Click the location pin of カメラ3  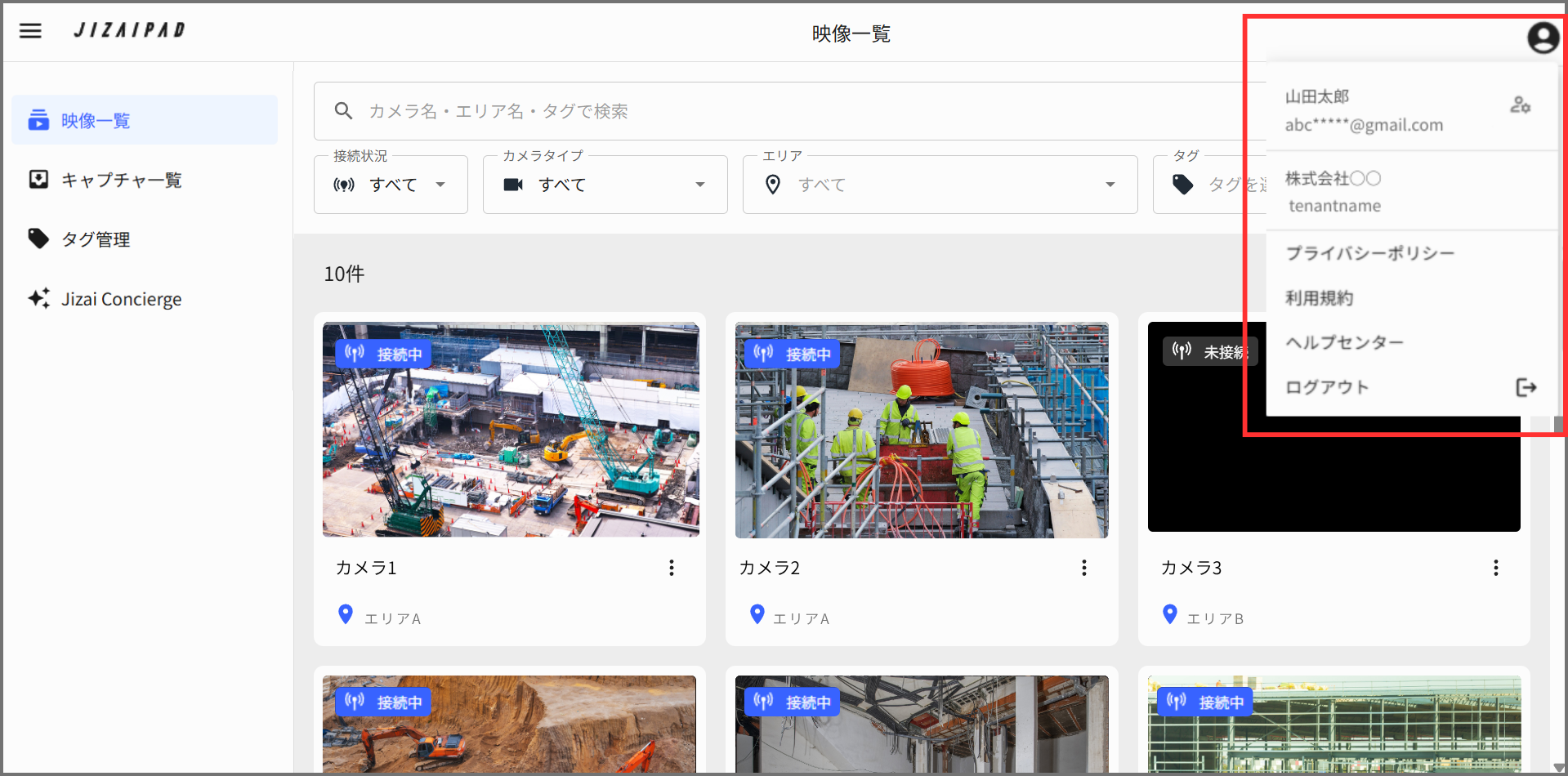click(x=1170, y=614)
